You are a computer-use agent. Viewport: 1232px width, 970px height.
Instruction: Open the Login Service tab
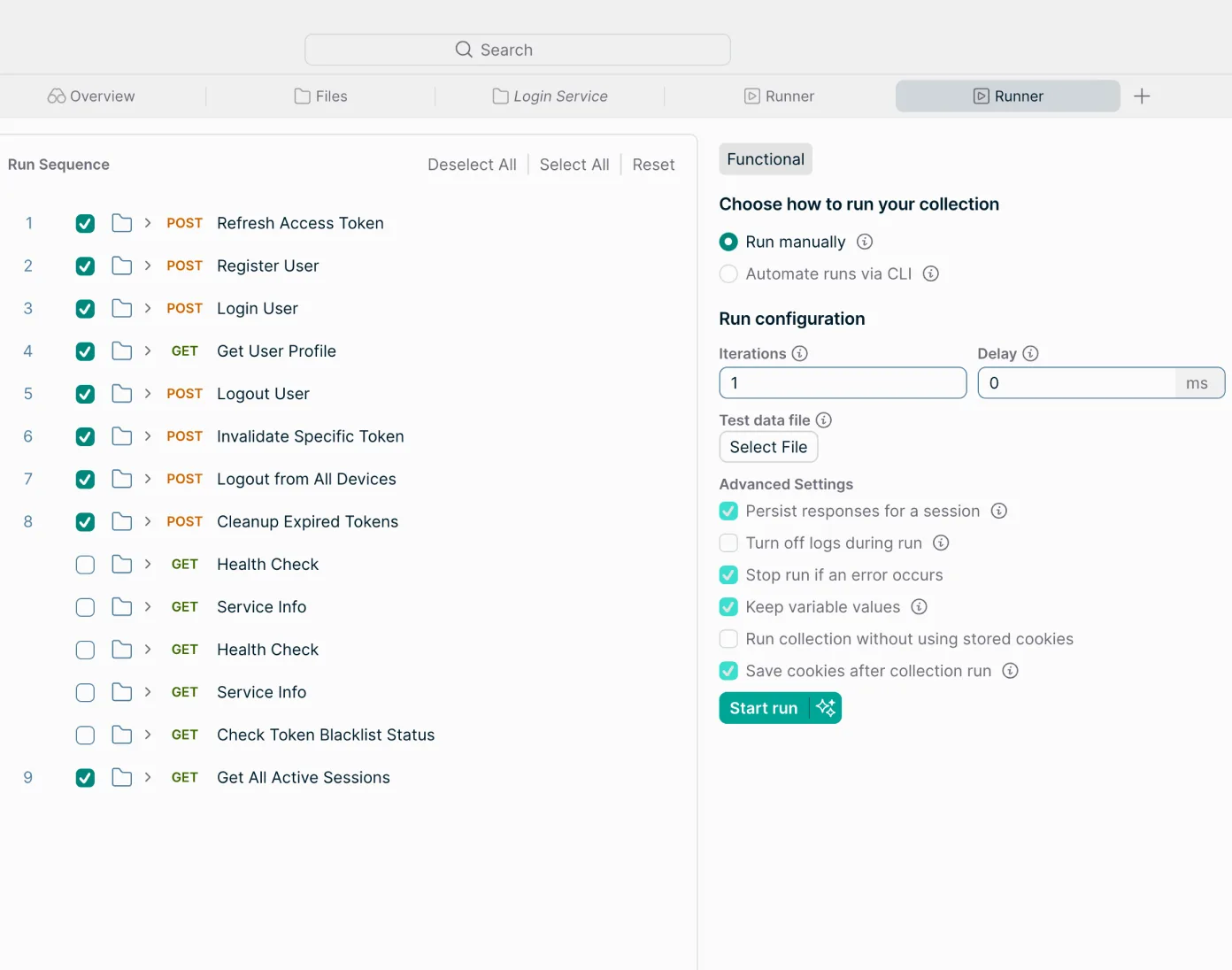[x=550, y=96]
